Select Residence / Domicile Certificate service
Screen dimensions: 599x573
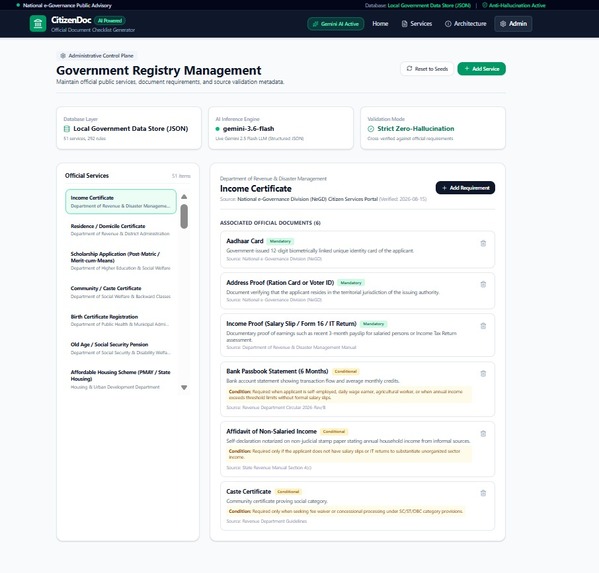click(121, 230)
